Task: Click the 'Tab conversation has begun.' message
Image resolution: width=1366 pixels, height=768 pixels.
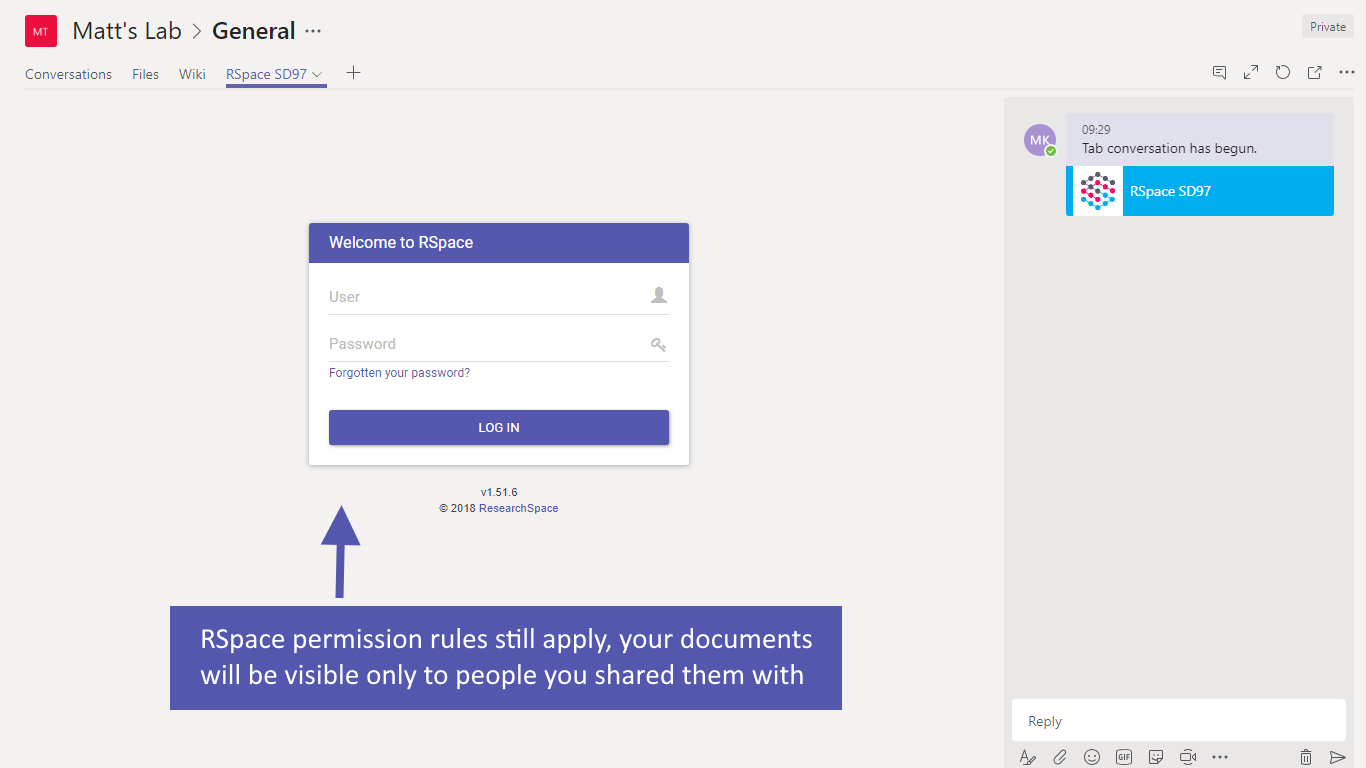Action: [1169, 148]
